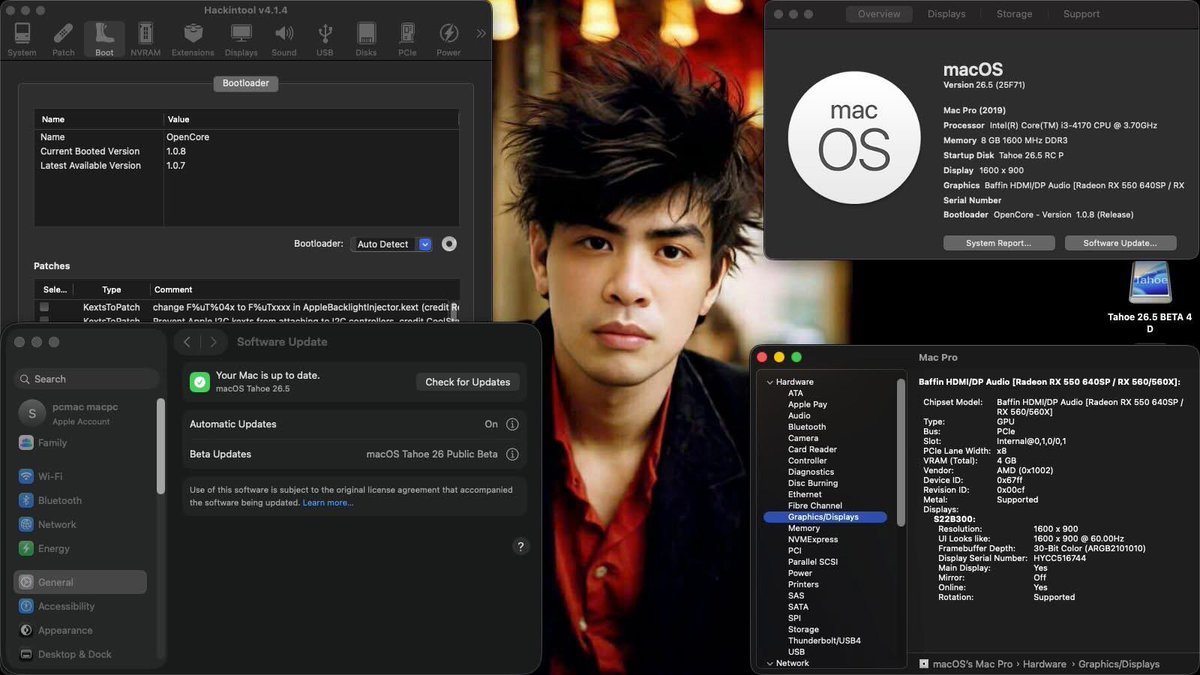Click the Search field in System Settings
Viewport: 1200px width, 675px height.
coord(86,379)
